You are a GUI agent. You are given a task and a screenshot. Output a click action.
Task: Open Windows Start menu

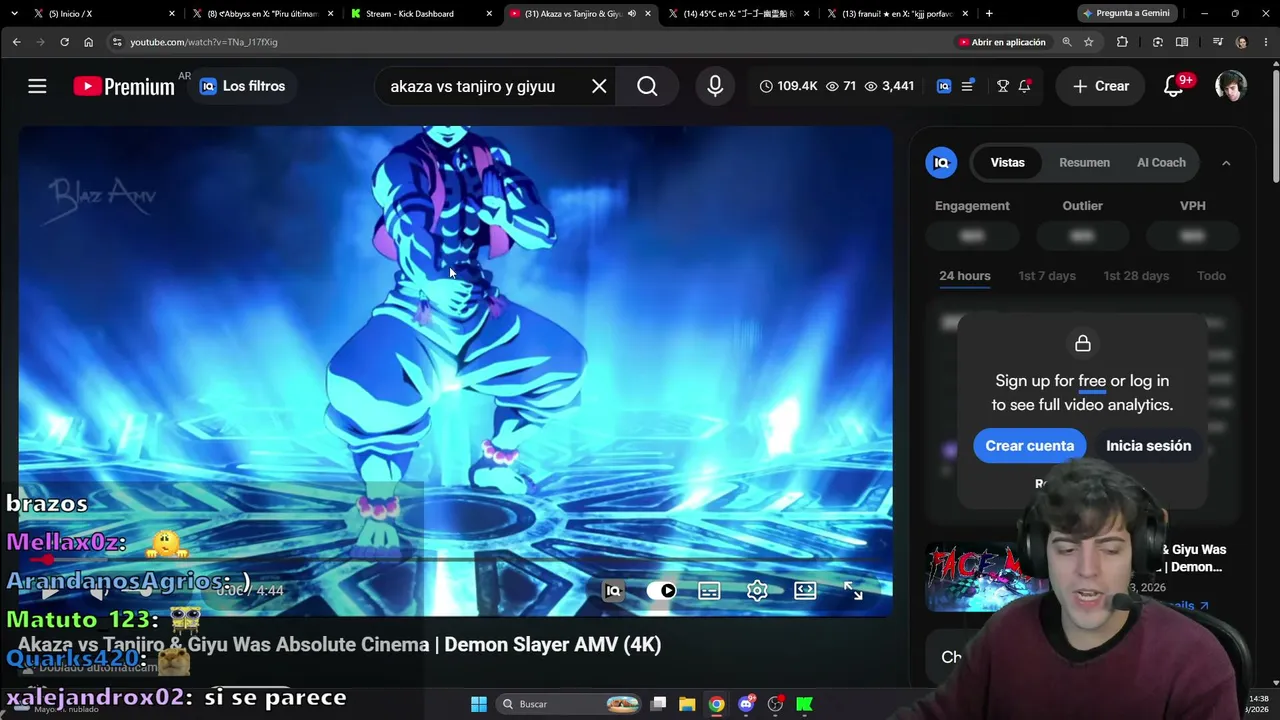click(x=478, y=704)
